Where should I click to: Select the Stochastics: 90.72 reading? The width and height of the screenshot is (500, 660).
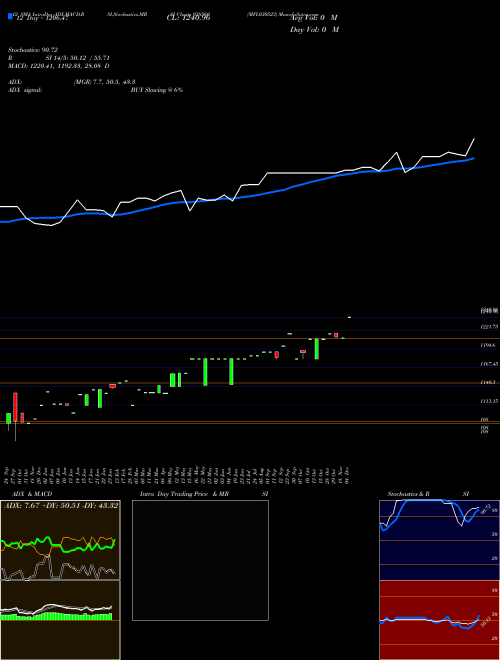[x=33, y=50]
